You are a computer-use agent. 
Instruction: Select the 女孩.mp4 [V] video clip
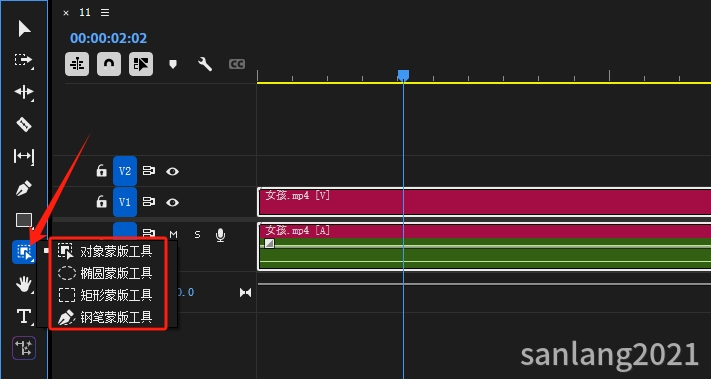[x=484, y=202]
